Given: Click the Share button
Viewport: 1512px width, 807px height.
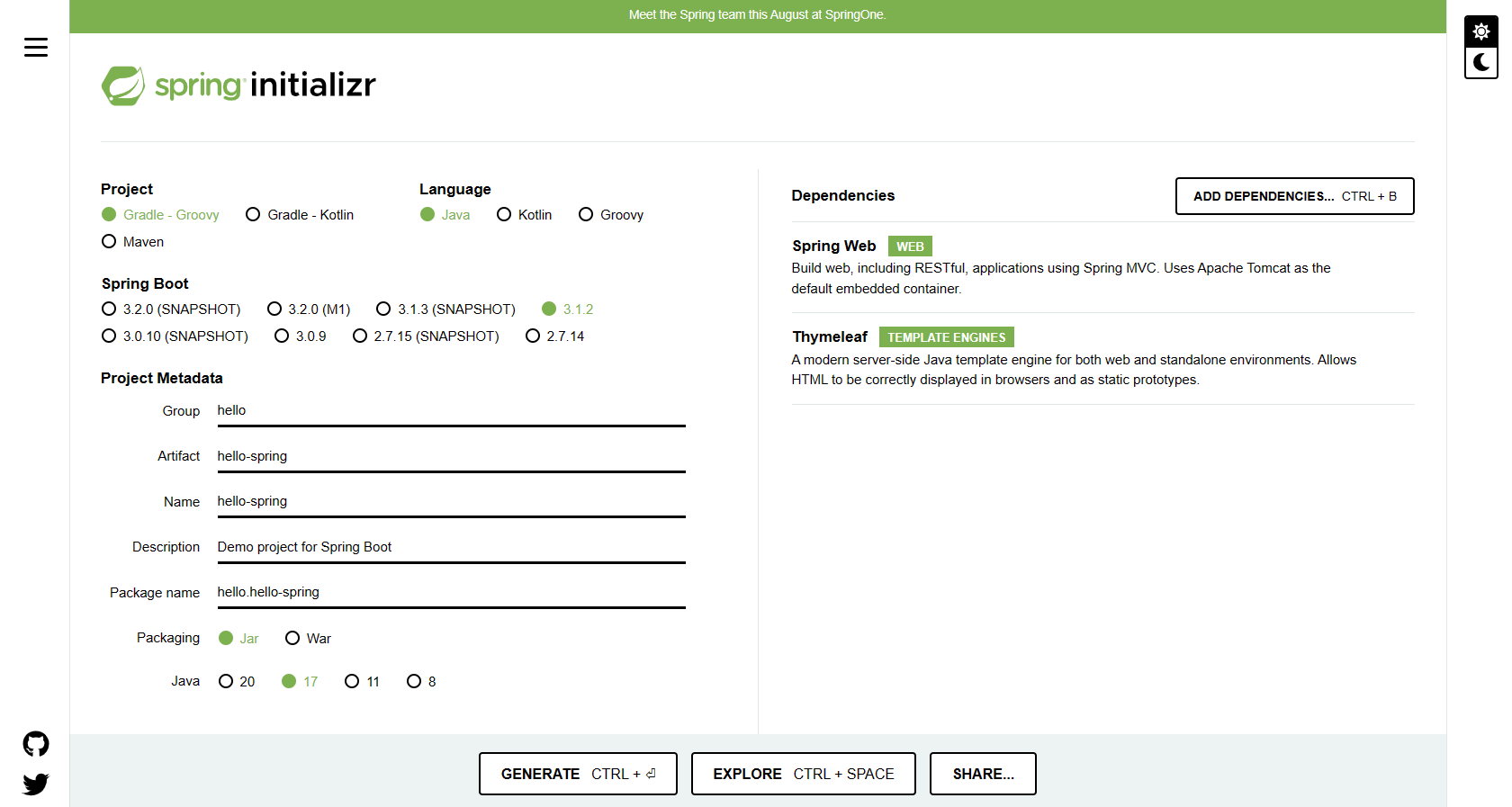Looking at the screenshot, I should pyautogui.click(x=983, y=774).
